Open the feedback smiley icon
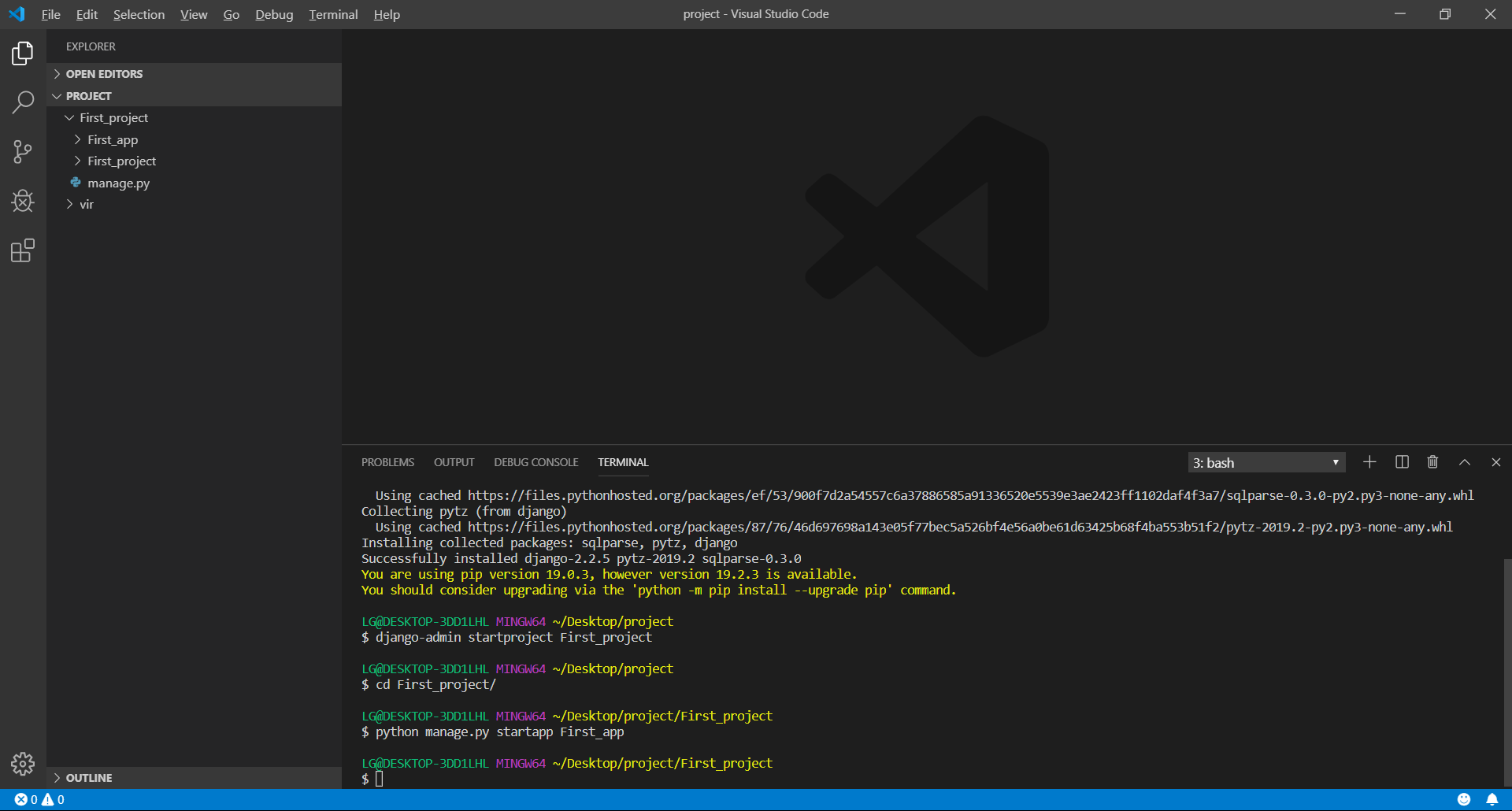Image resolution: width=1512 pixels, height=811 pixels. [1464, 799]
